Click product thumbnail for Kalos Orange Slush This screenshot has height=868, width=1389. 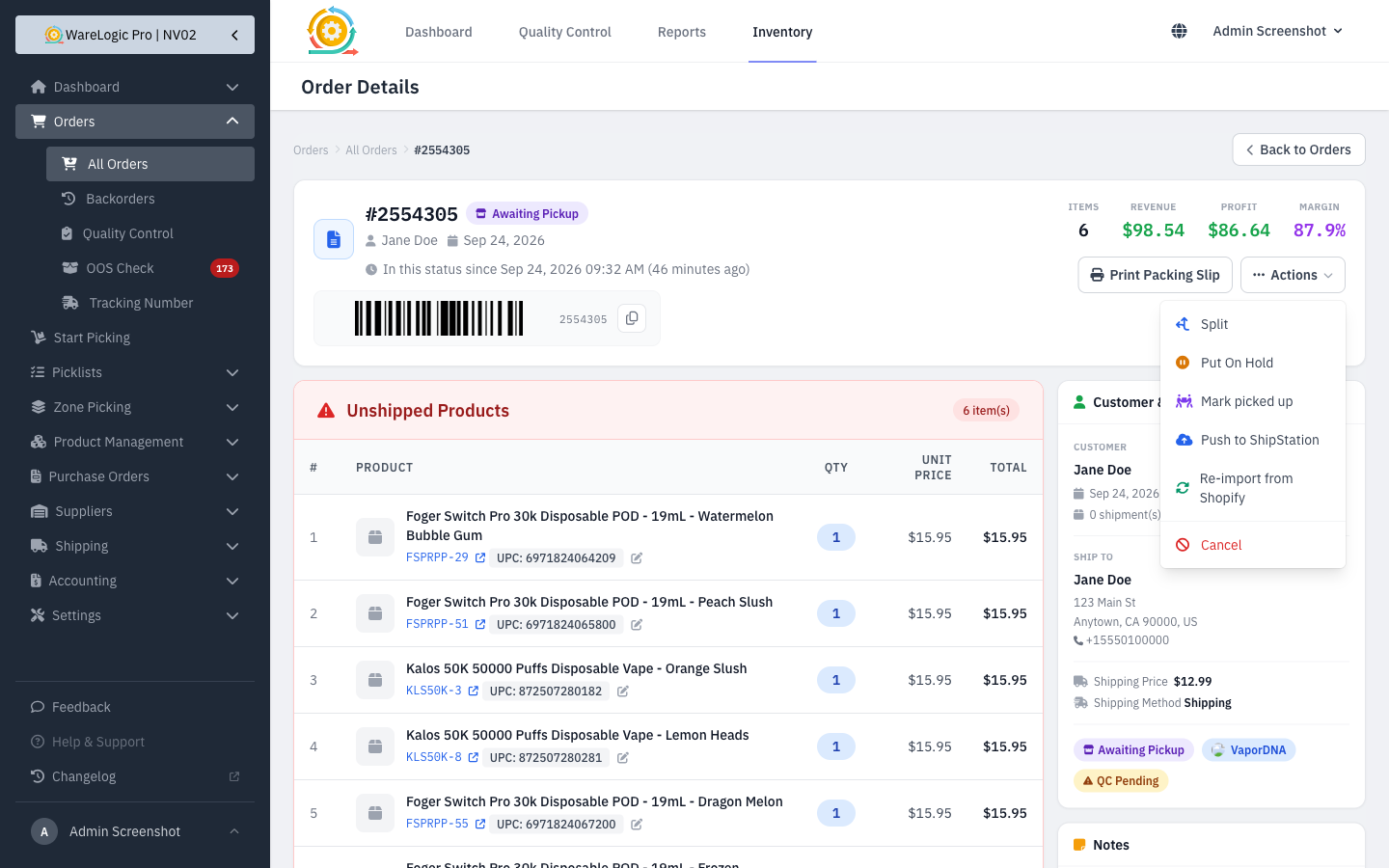(x=375, y=680)
